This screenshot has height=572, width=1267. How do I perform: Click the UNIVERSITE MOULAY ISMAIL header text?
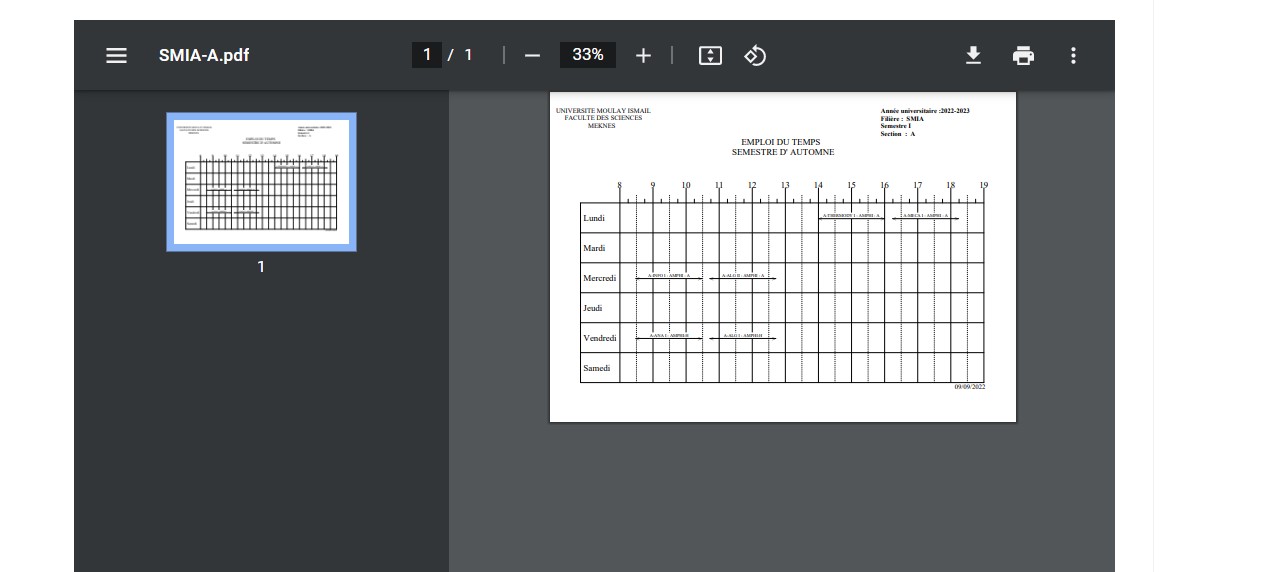[x=602, y=111]
